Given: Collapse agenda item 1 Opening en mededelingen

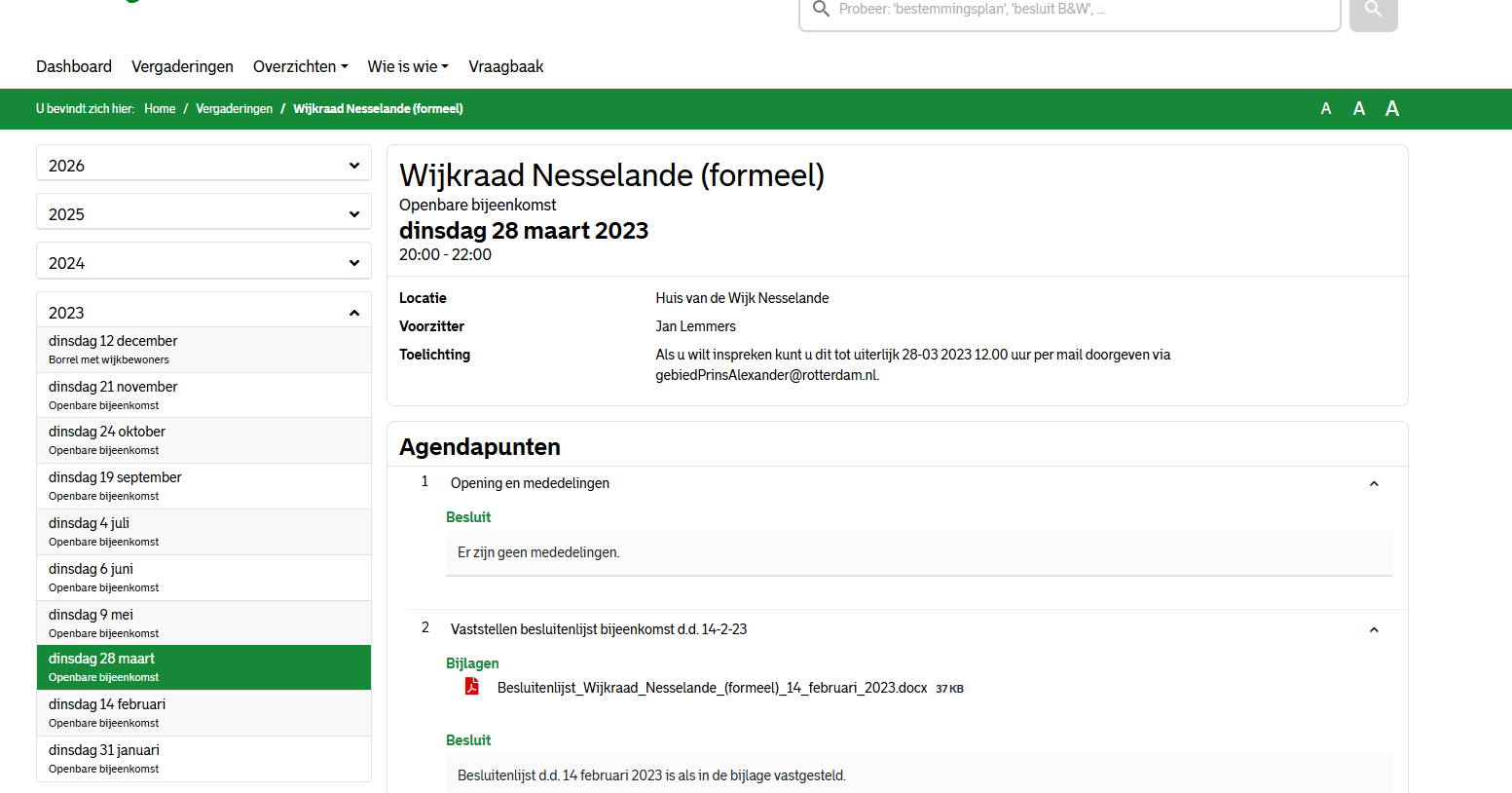Looking at the screenshot, I should pos(1374,483).
